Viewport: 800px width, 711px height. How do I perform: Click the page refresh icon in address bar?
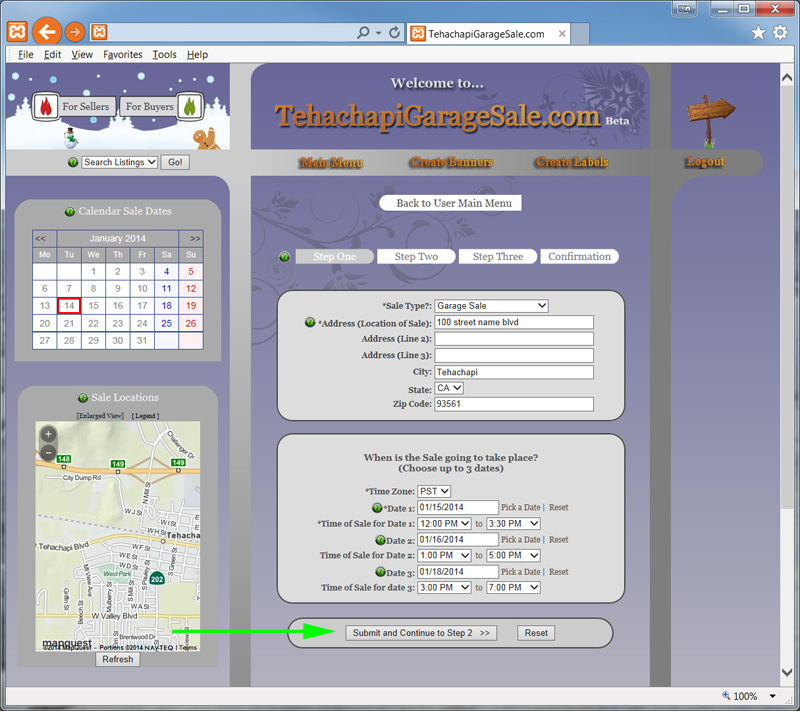tap(394, 33)
